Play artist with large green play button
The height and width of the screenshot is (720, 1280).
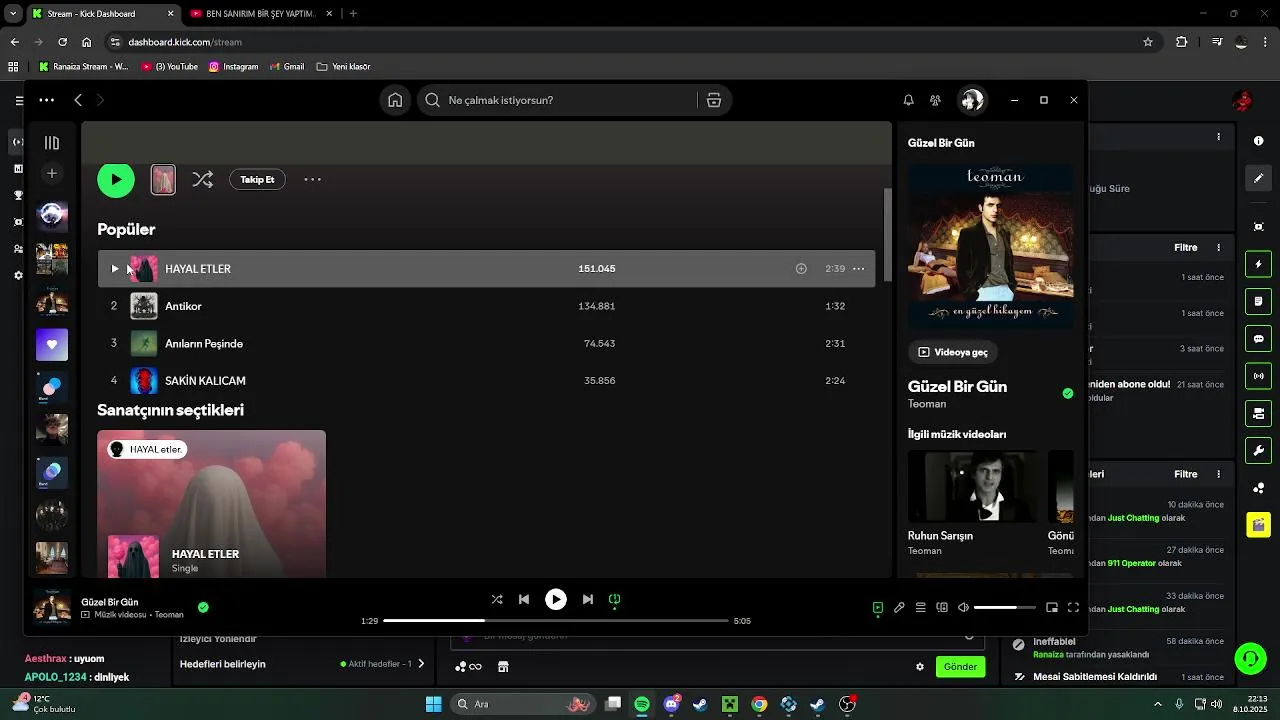click(x=116, y=180)
